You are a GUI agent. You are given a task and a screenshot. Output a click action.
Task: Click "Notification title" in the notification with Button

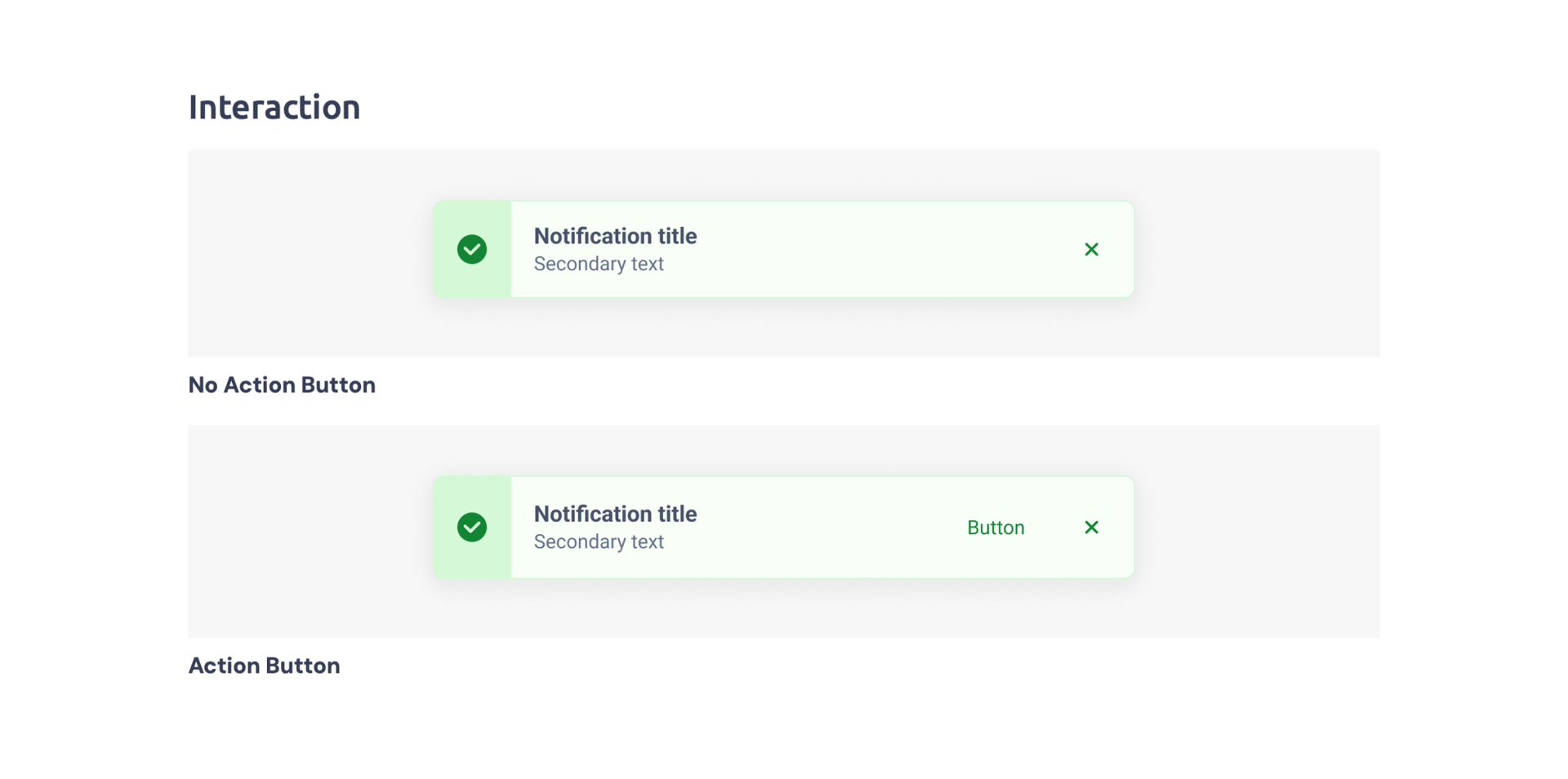coord(615,514)
